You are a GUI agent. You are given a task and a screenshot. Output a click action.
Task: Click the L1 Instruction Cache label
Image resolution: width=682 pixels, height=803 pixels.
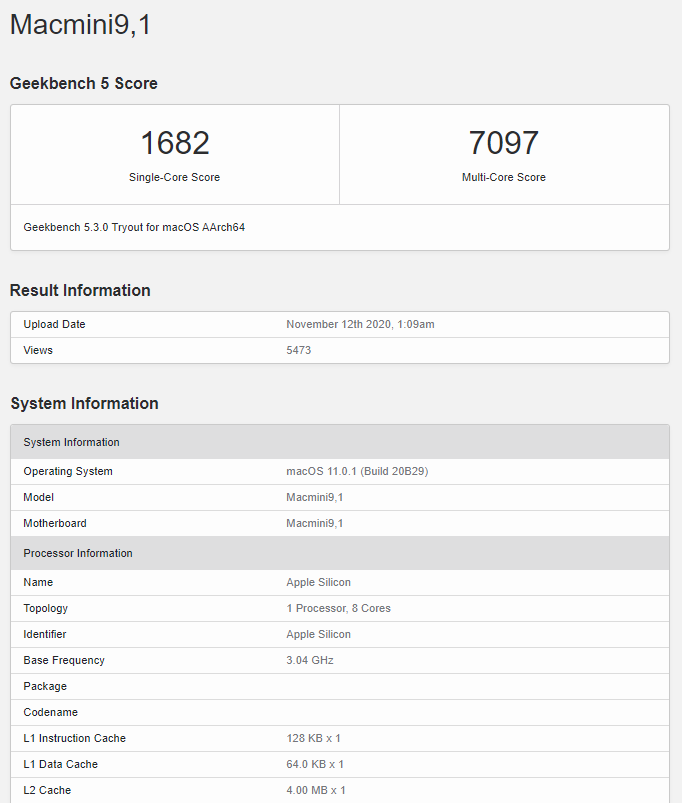coord(75,738)
